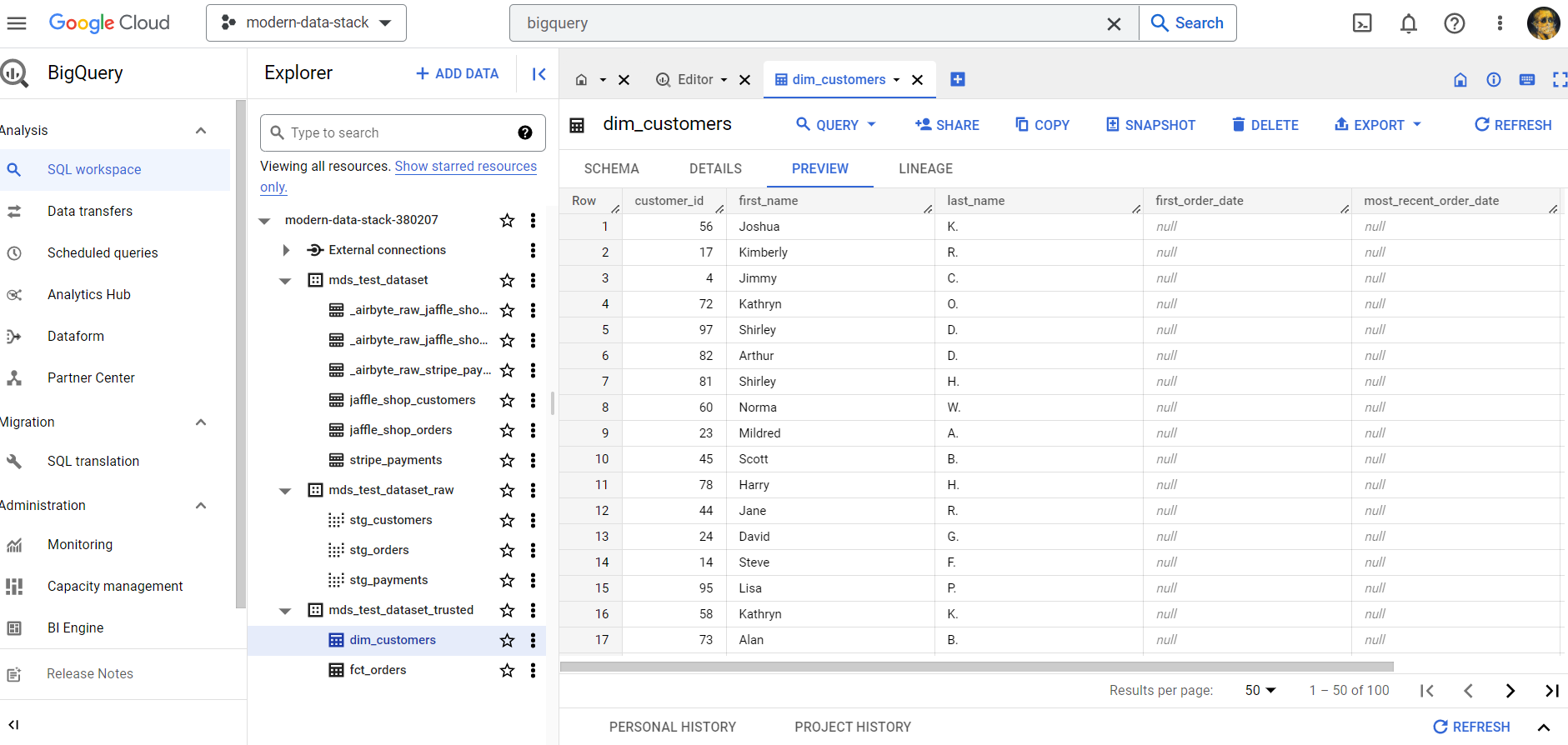The image size is (1568, 745).
Task: Click the horizontal scrollbar under the table
Action: pos(977,667)
